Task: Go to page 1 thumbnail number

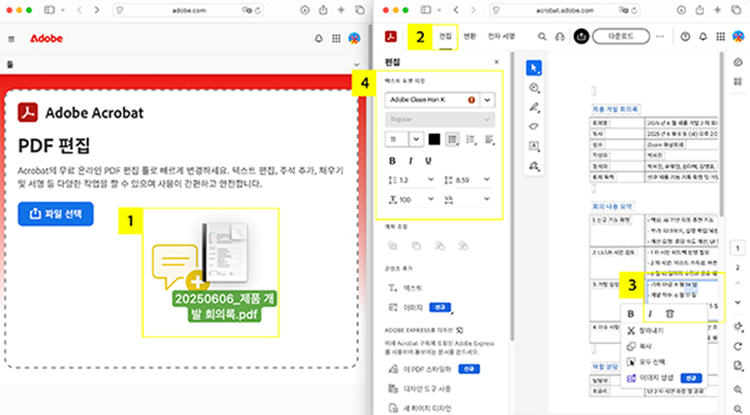Action: point(738,248)
